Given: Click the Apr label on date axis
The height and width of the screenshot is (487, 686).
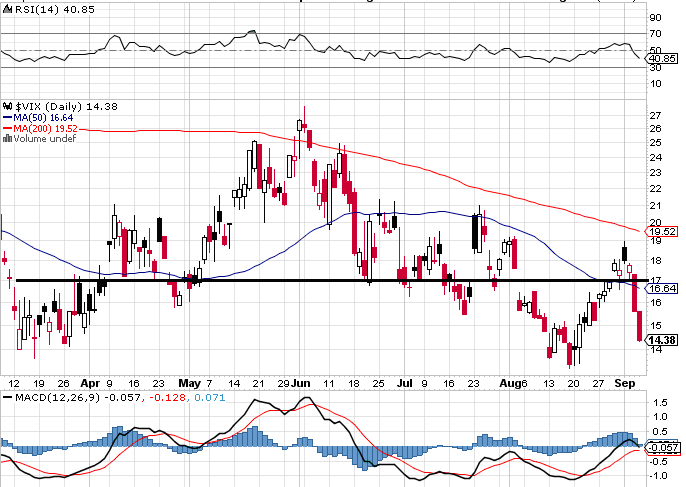Looking at the screenshot, I should point(90,381).
